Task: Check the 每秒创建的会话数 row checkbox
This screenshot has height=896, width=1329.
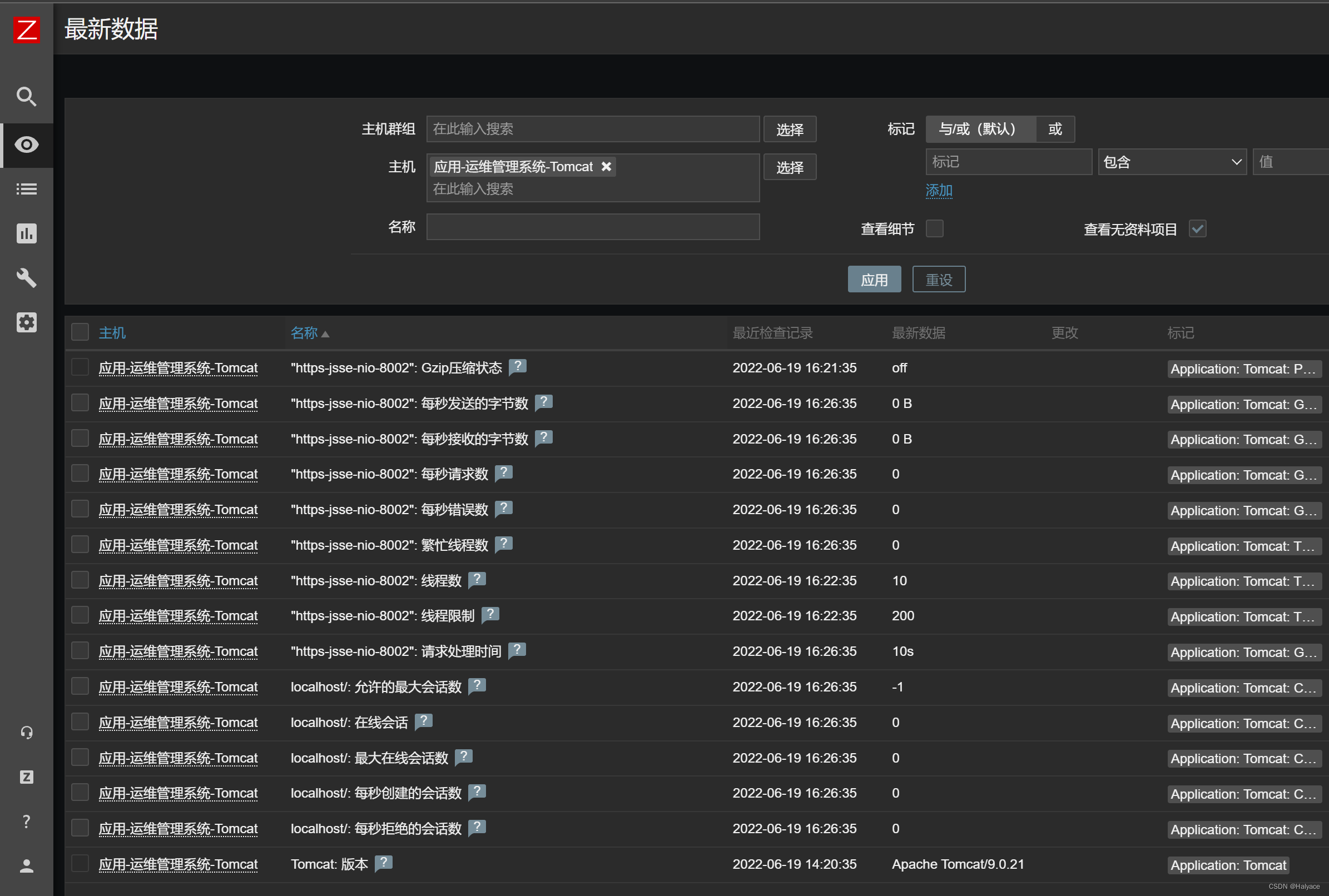Action: click(80, 793)
